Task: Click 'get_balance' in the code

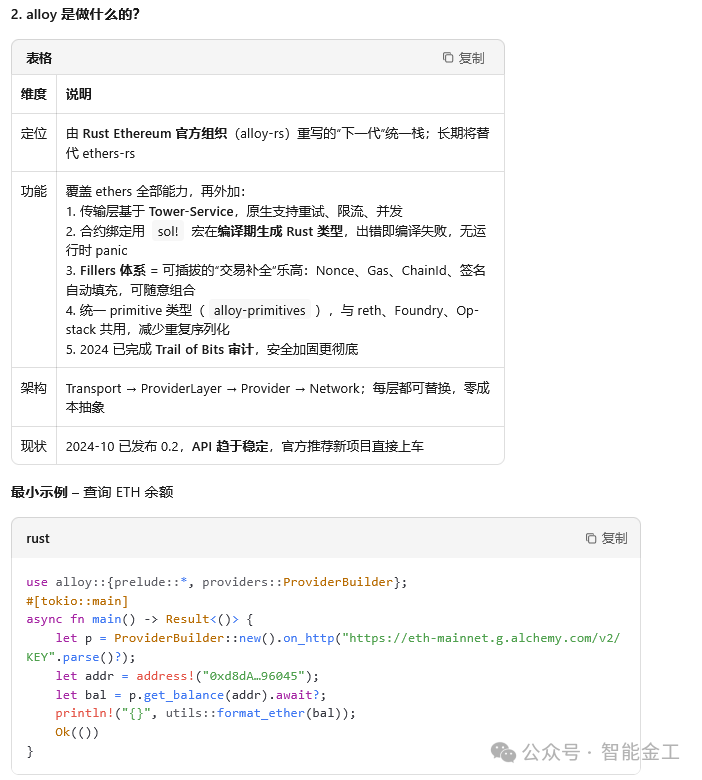Action: pos(184,695)
